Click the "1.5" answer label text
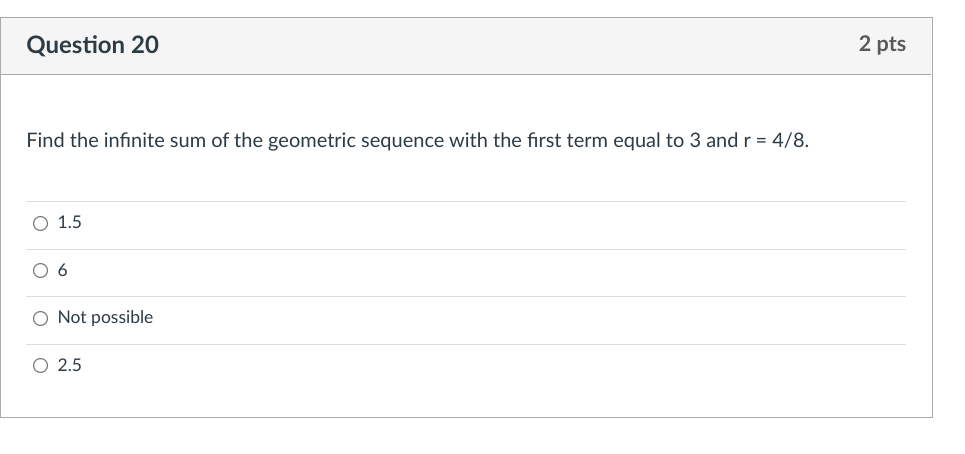 70,223
